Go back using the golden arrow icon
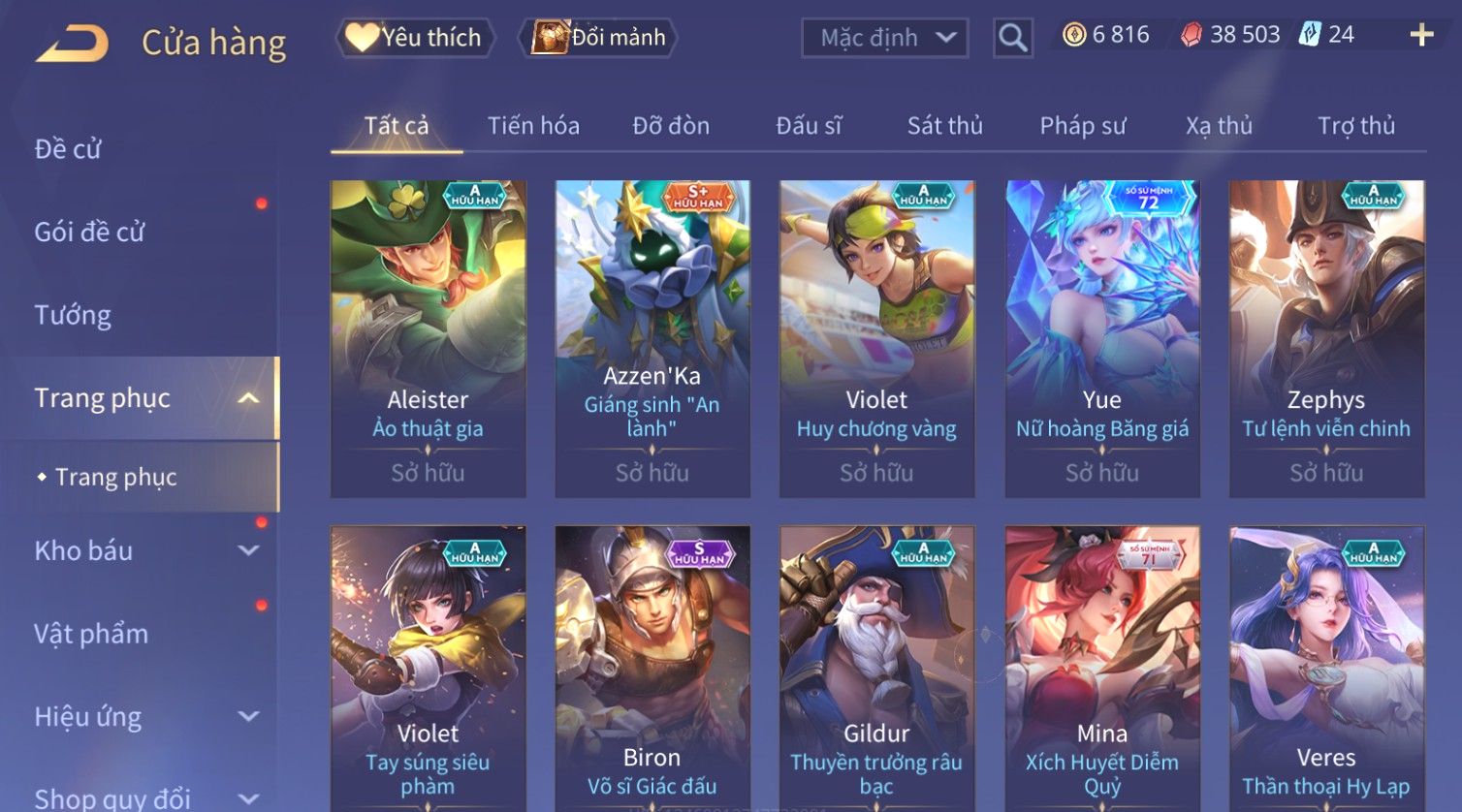The height and width of the screenshot is (812, 1462). pyautogui.click(x=72, y=44)
